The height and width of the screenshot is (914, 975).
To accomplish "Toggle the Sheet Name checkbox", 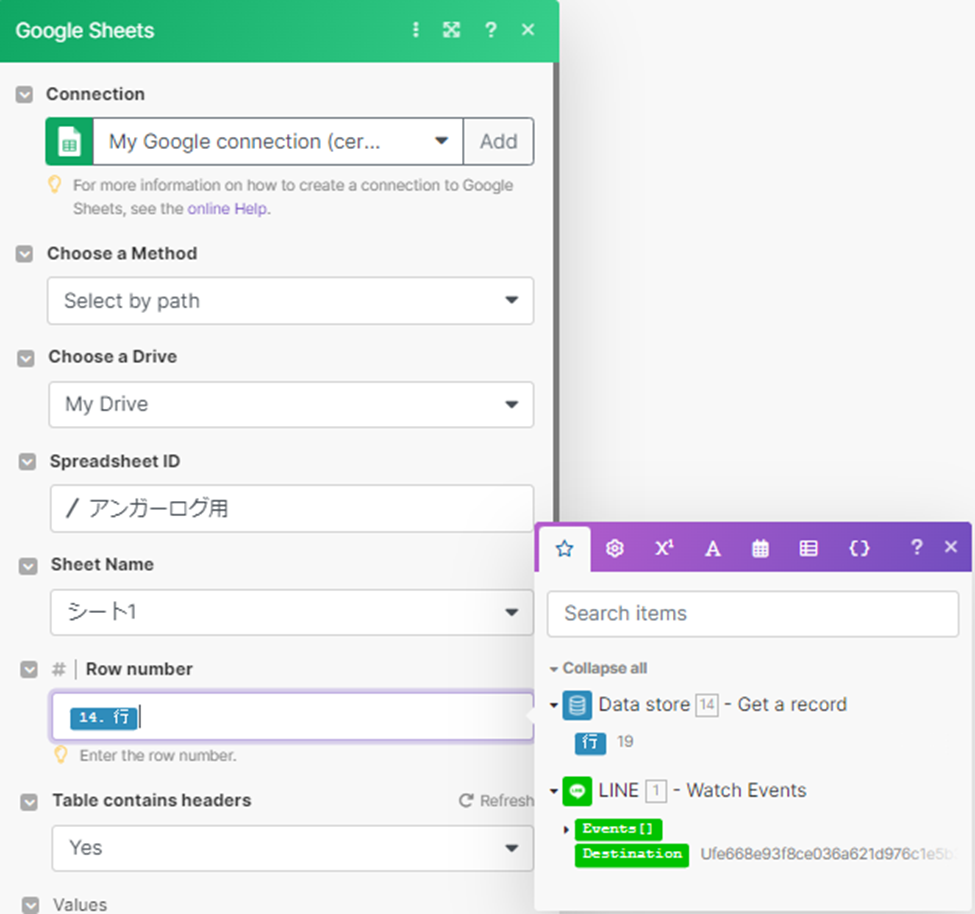I will (28, 566).
